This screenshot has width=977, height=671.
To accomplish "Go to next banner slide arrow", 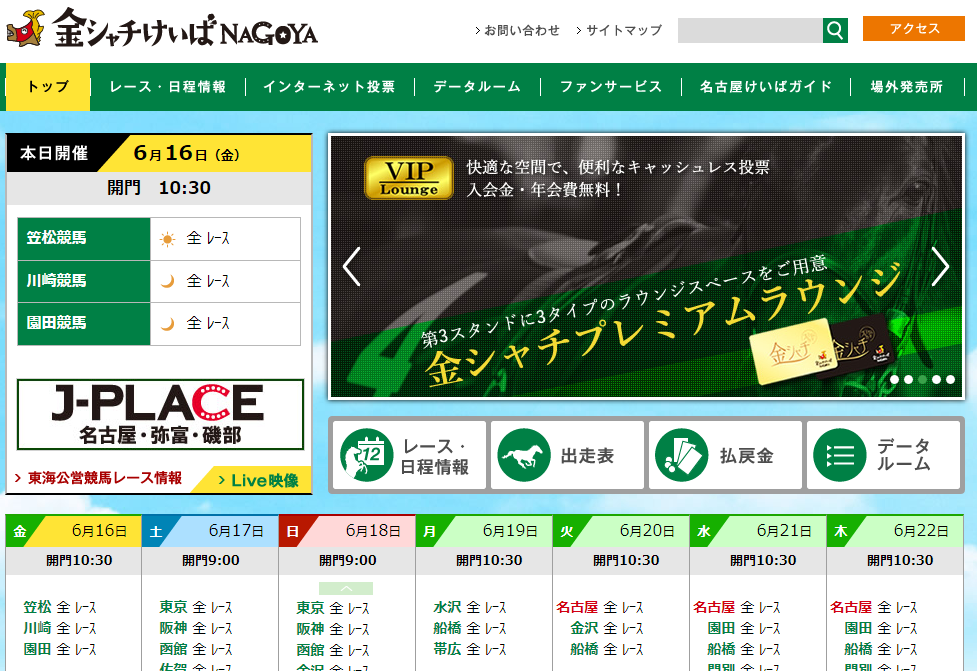I will click(940, 267).
